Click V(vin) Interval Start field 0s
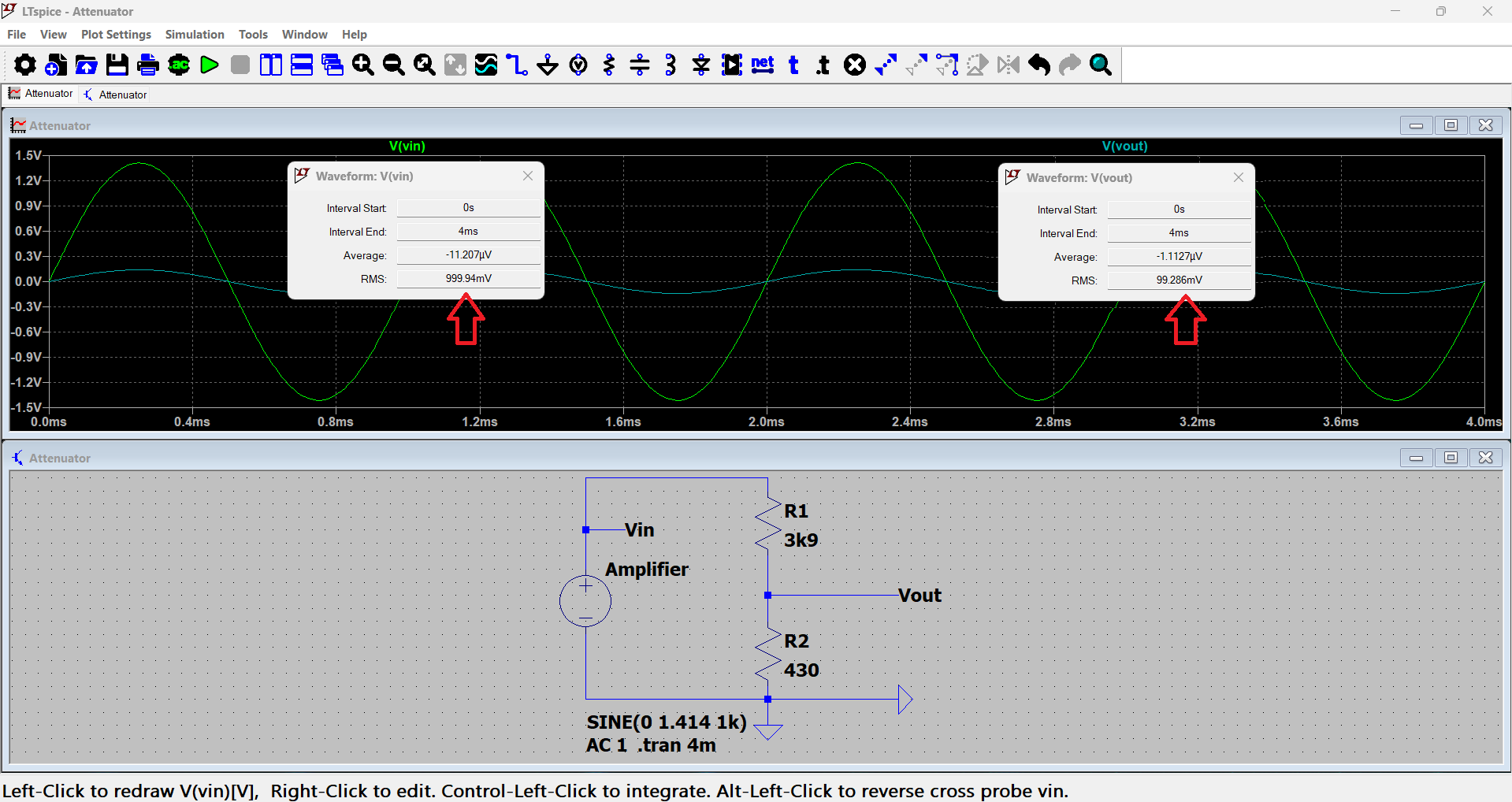Viewport: 1512px width, 802px height. pos(468,208)
